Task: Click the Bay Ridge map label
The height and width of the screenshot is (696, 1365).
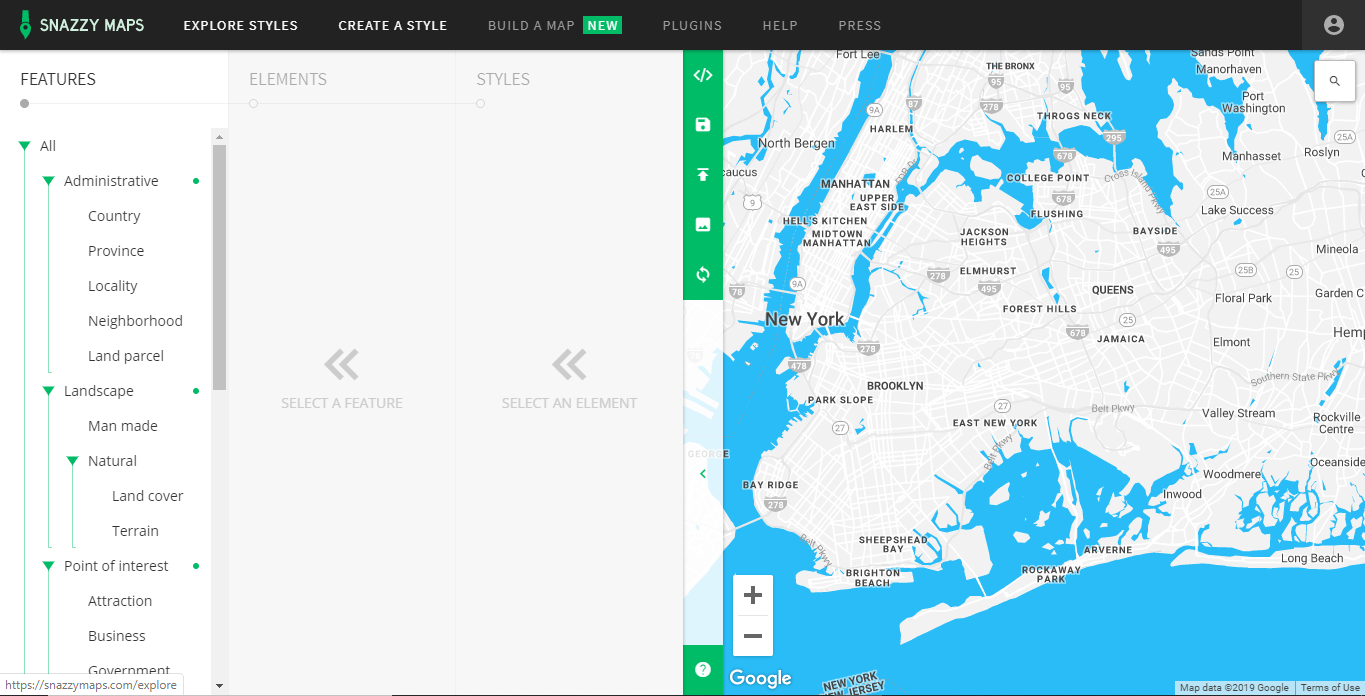Action: [x=770, y=485]
